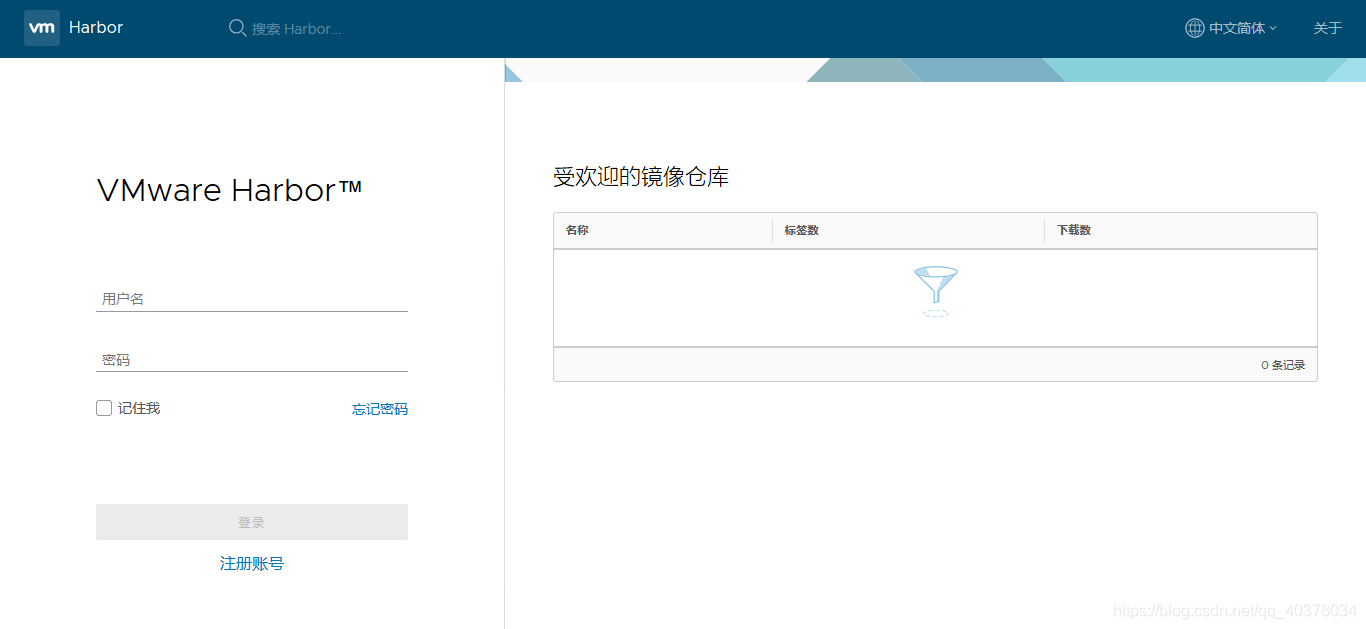Click the 受欢迎的镜像仓库 heading

pyautogui.click(x=641, y=178)
